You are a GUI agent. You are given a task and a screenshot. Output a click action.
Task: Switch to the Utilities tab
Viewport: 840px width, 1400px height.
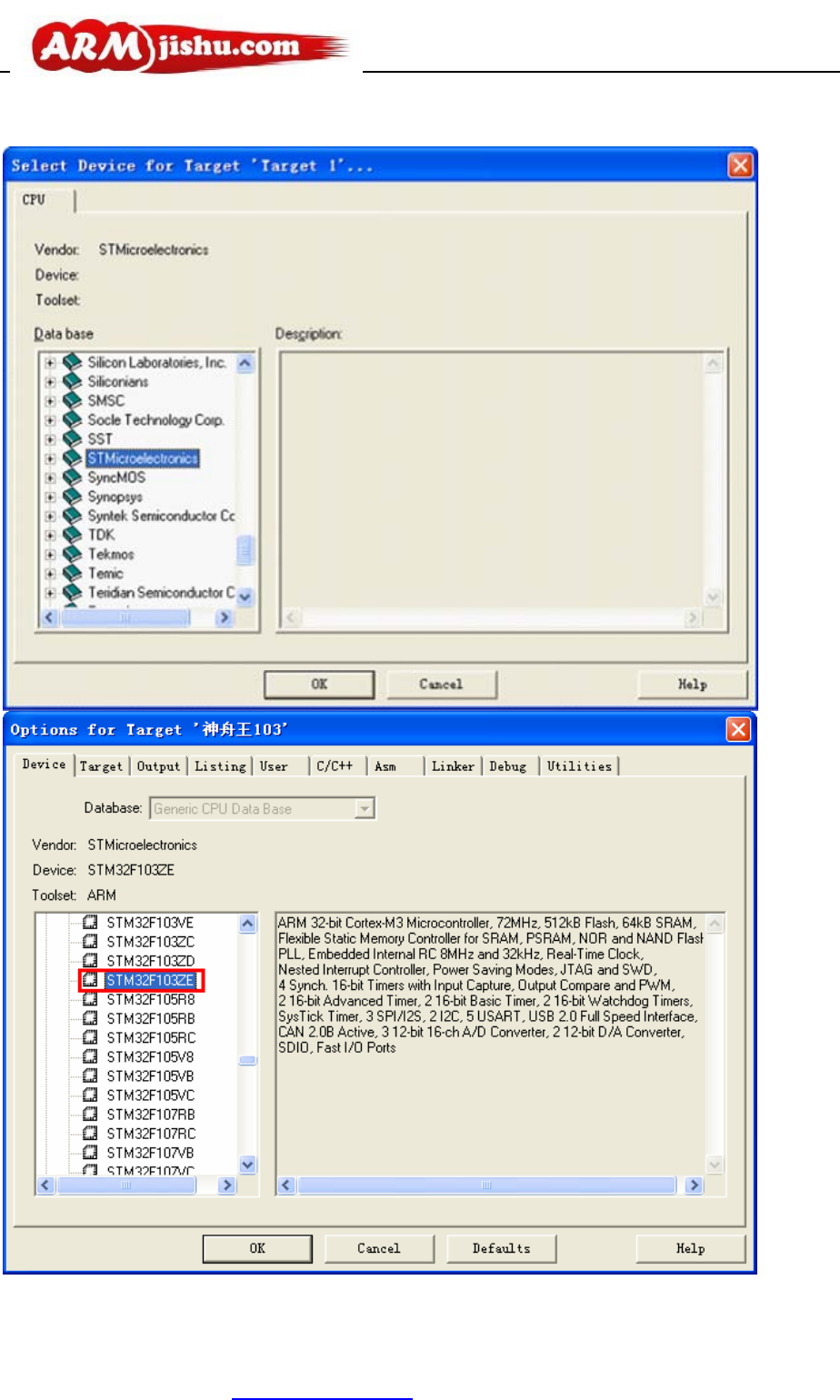[x=579, y=766]
